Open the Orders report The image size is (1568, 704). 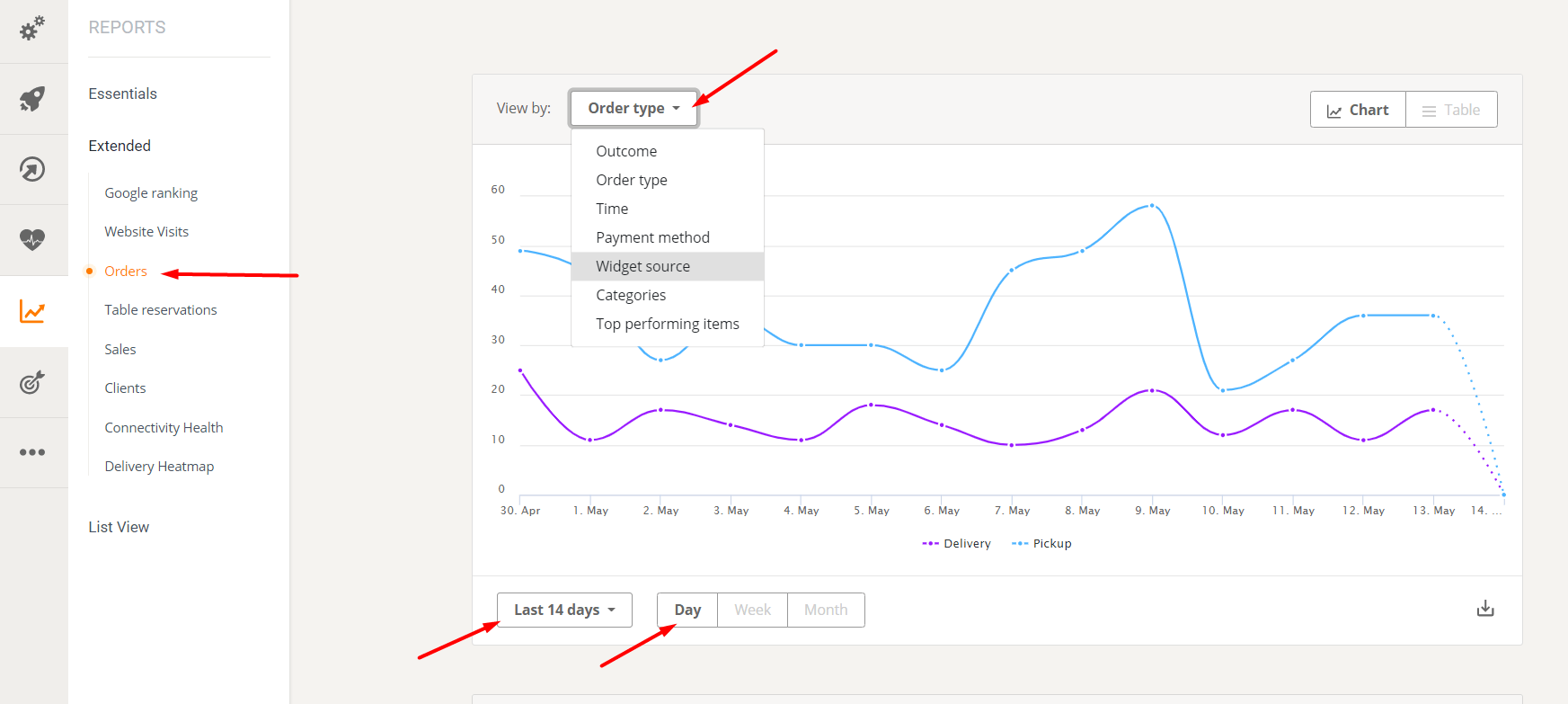pos(126,271)
